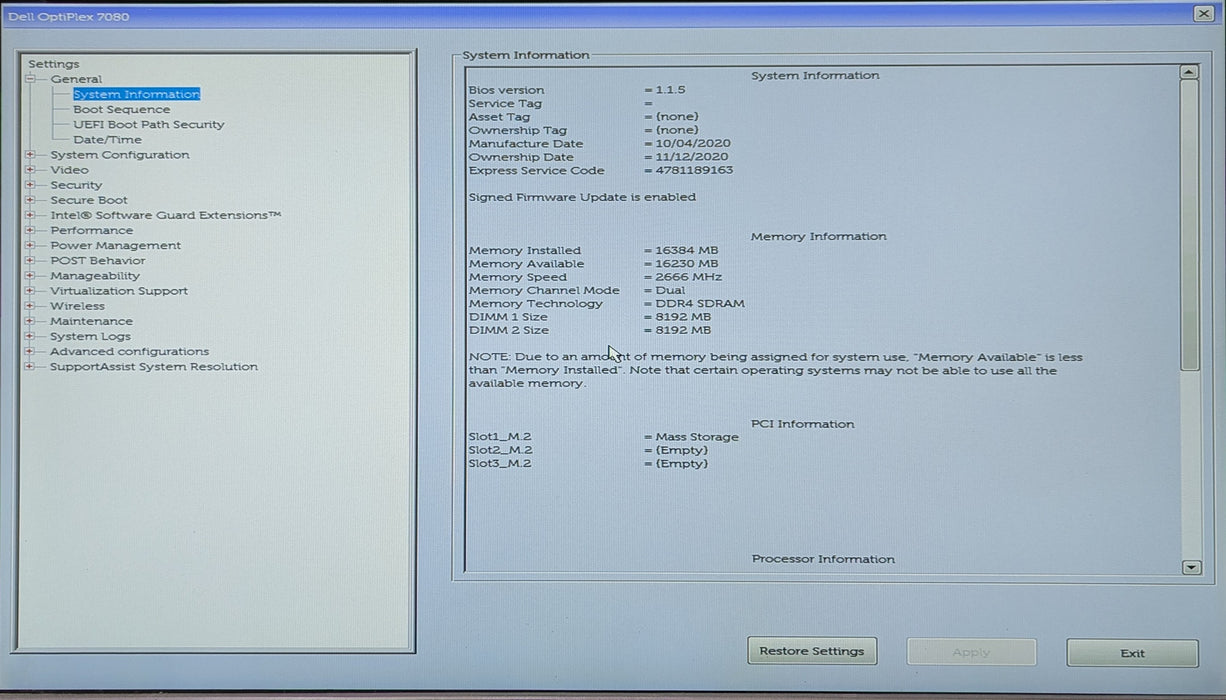Select the General tree label
The width and height of the screenshot is (1226, 700).
[76, 79]
